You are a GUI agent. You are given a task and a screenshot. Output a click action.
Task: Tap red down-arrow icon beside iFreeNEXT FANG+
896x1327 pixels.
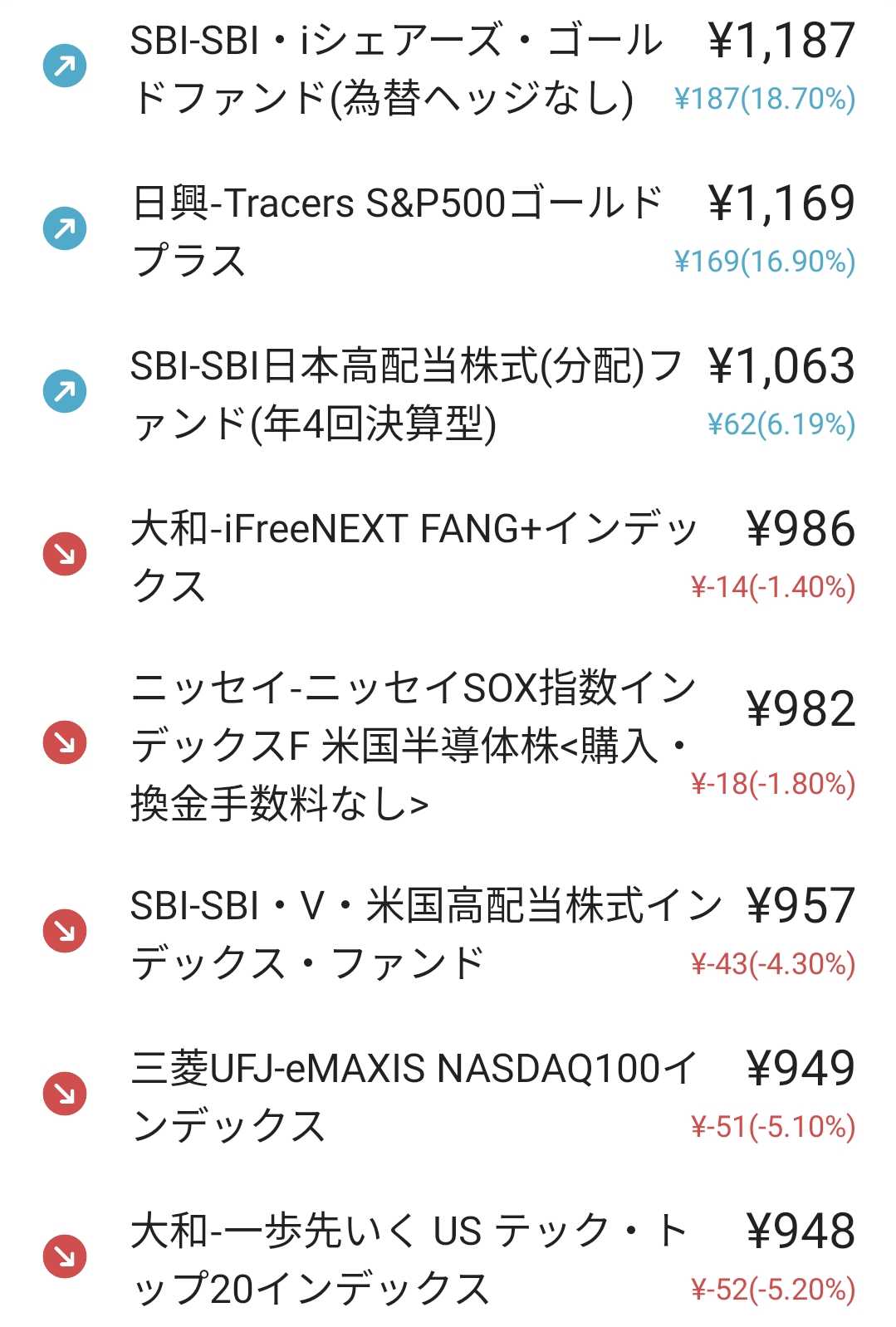pyautogui.click(x=65, y=554)
